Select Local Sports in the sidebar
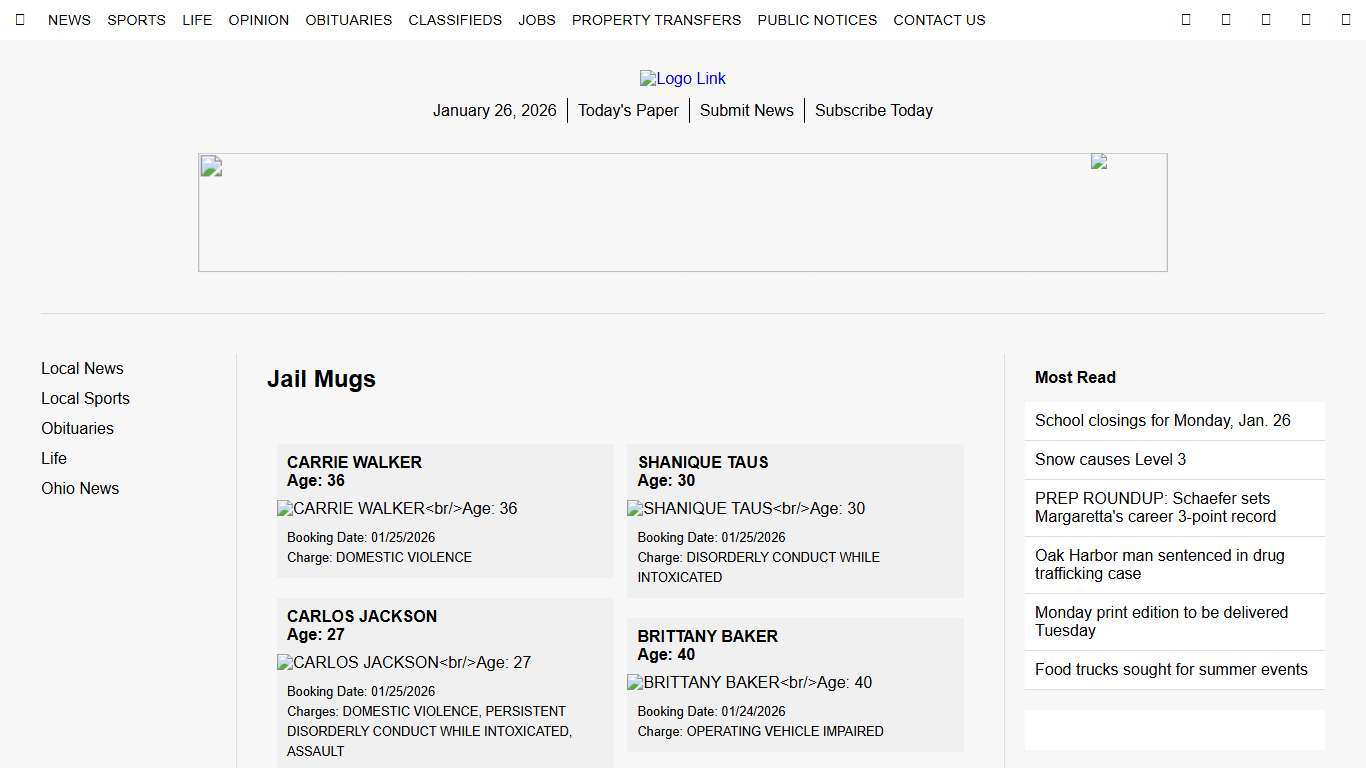Image resolution: width=1366 pixels, height=768 pixels. pyautogui.click(x=85, y=398)
